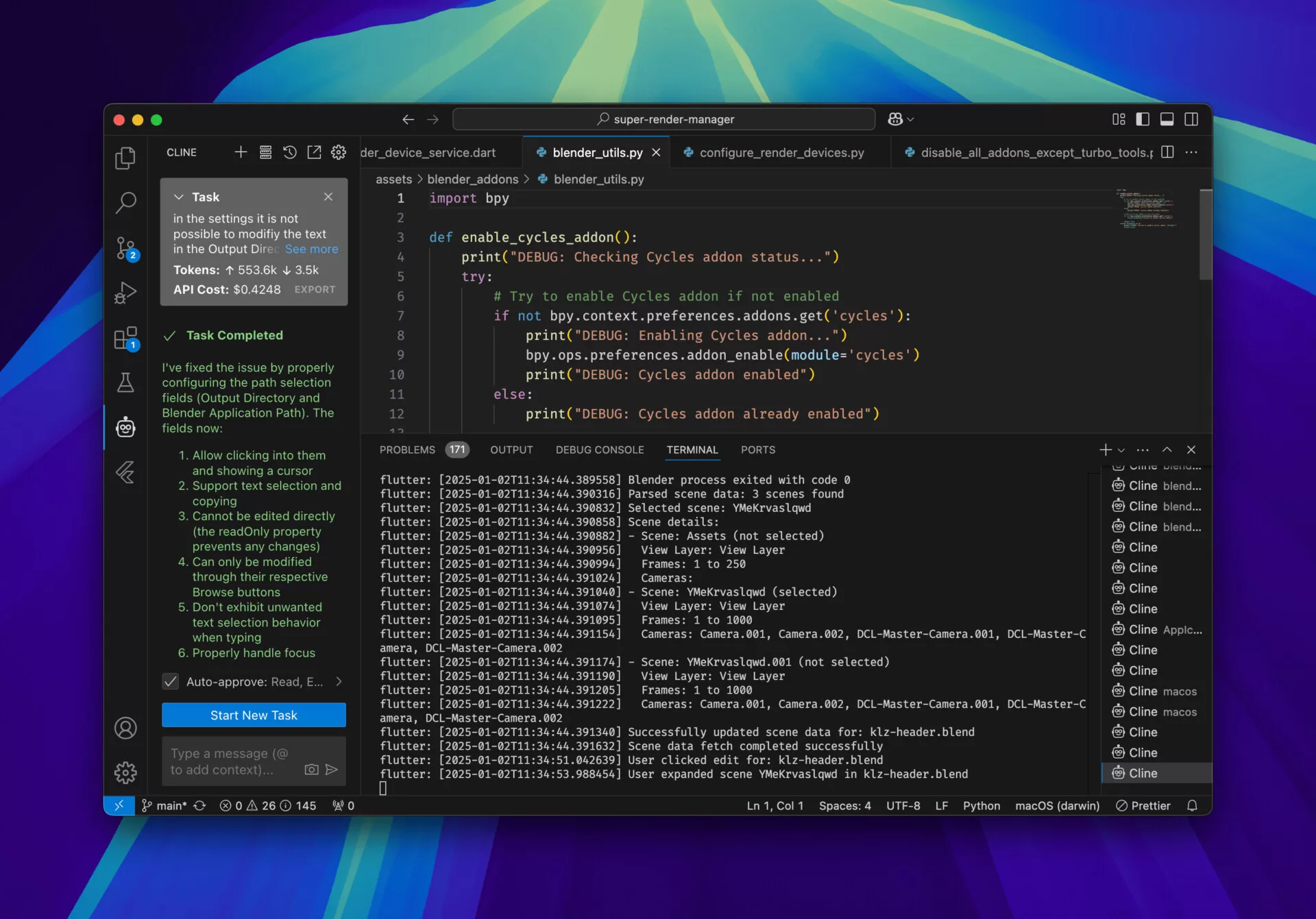1316x919 pixels.
Task: Open Source Control view with badge
Action: point(125,248)
